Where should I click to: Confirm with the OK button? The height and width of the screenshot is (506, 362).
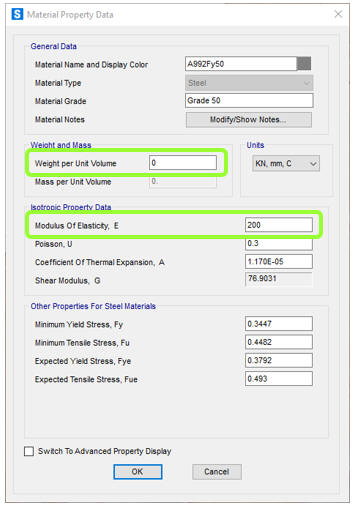coord(138,472)
